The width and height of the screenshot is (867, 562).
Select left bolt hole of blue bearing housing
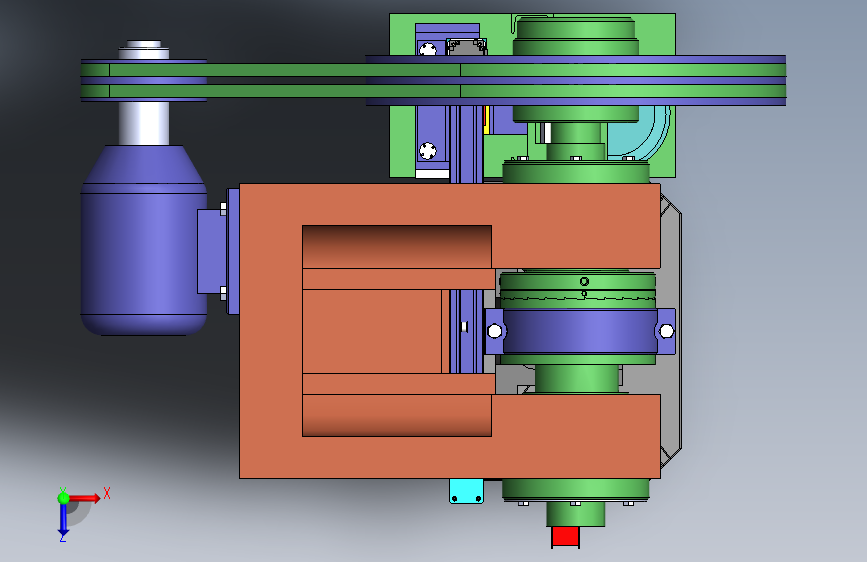[x=495, y=331]
